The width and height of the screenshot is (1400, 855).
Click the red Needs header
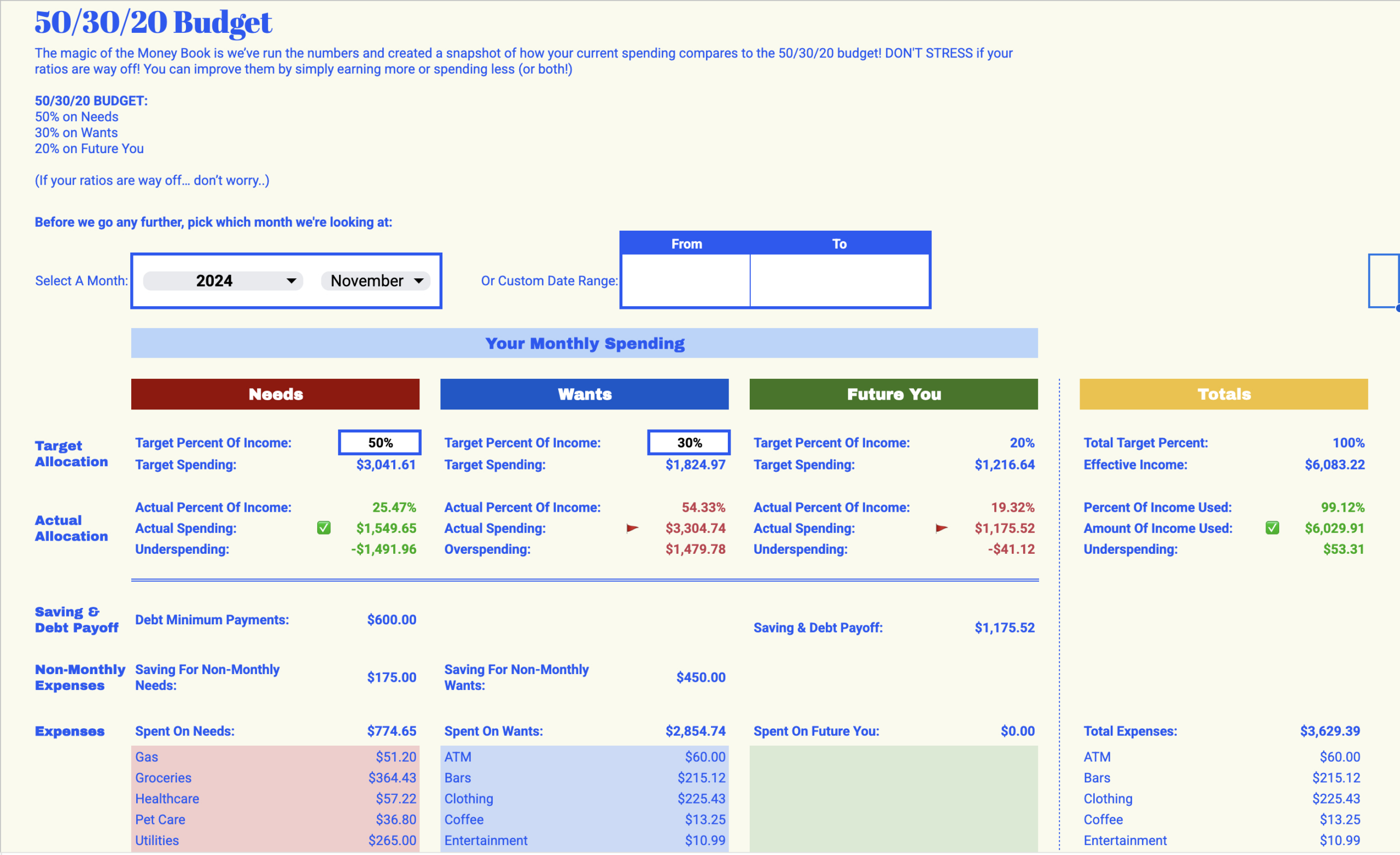(x=275, y=394)
